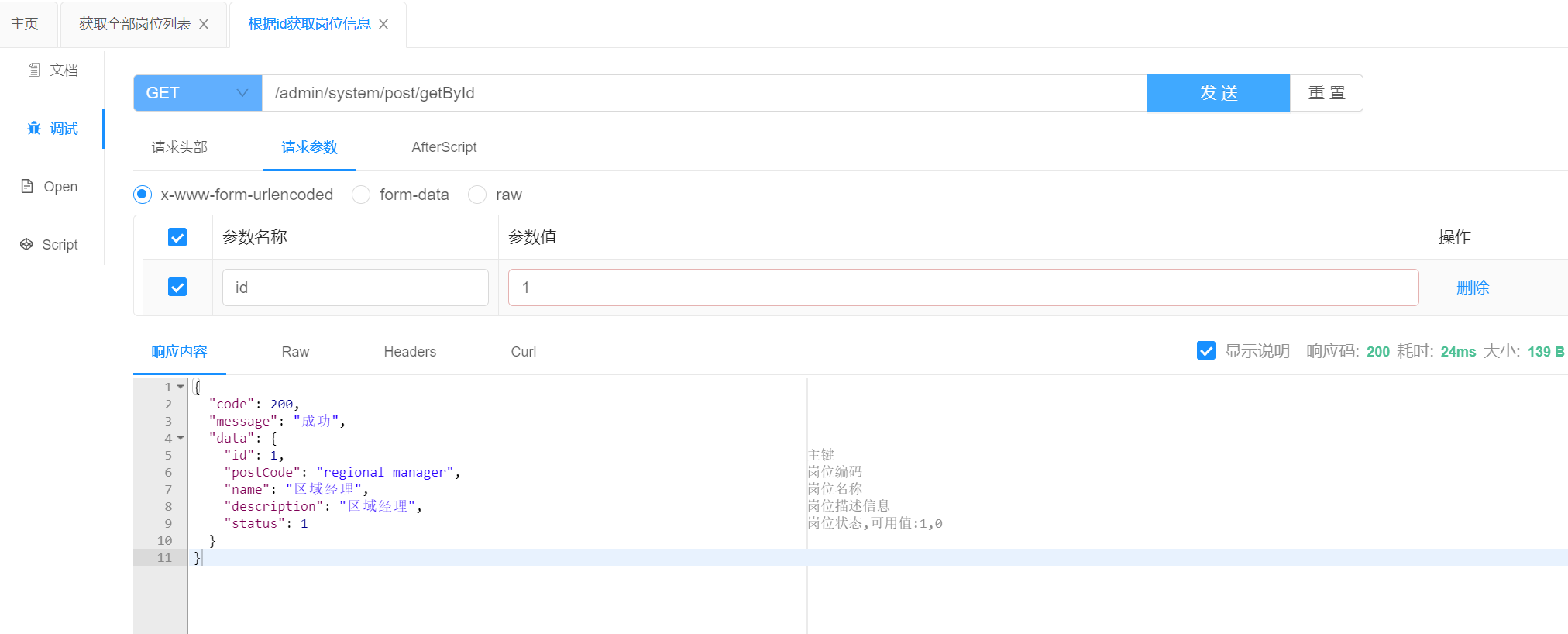Click the "status": 1 line in response

(x=266, y=523)
